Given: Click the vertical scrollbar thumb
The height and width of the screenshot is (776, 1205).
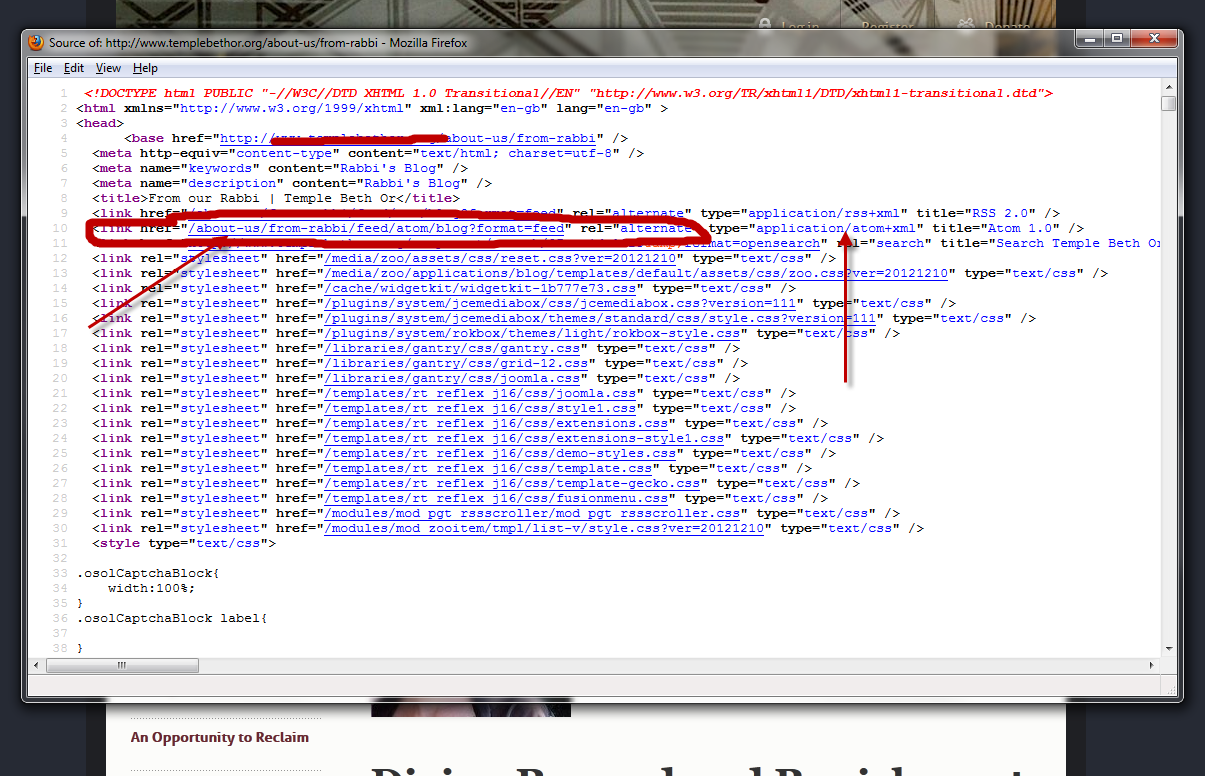Looking at the screenshot, I should (x=1168, y=103).
